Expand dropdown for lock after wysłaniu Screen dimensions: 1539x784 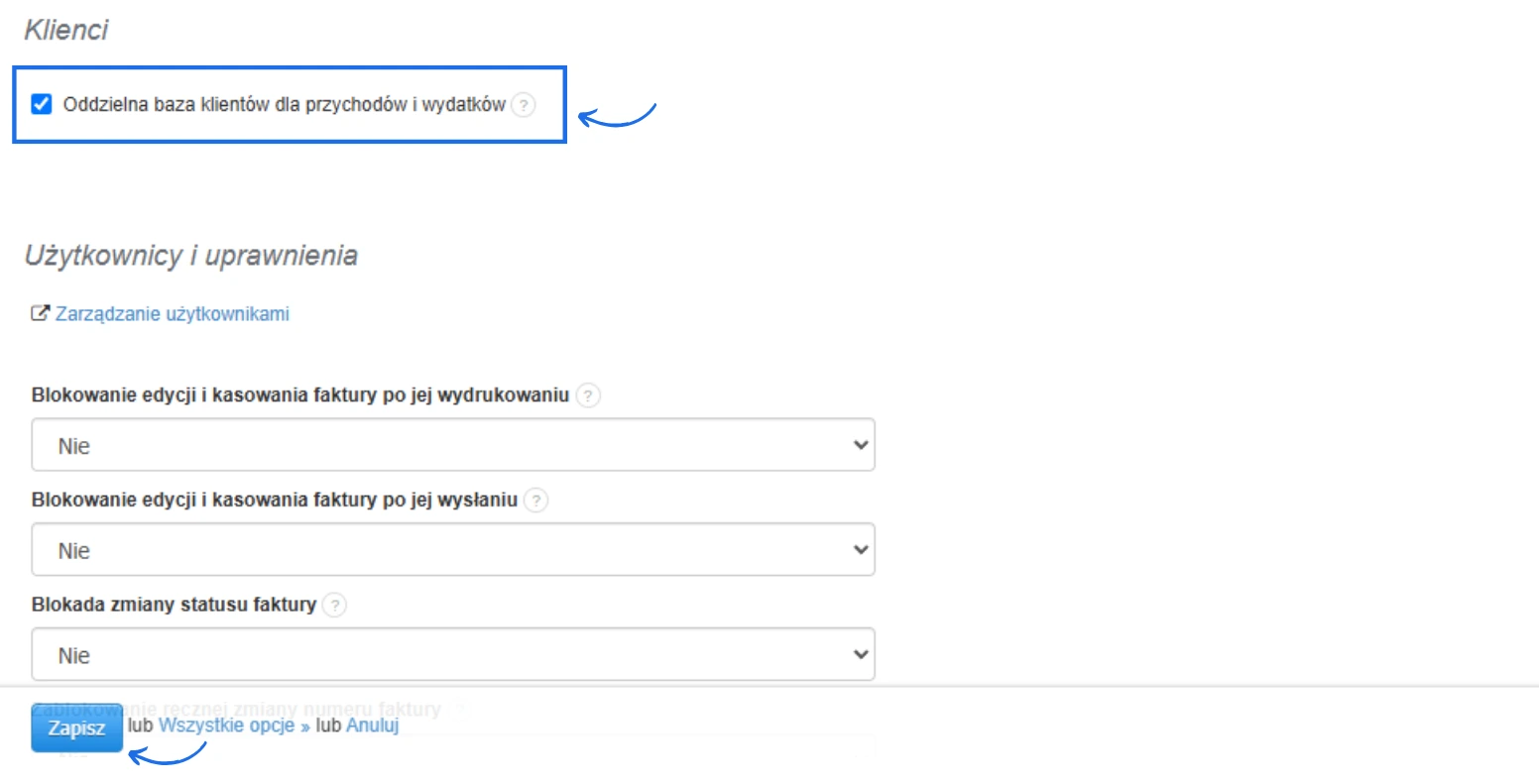pyautogui.click(x=453, y=550)
